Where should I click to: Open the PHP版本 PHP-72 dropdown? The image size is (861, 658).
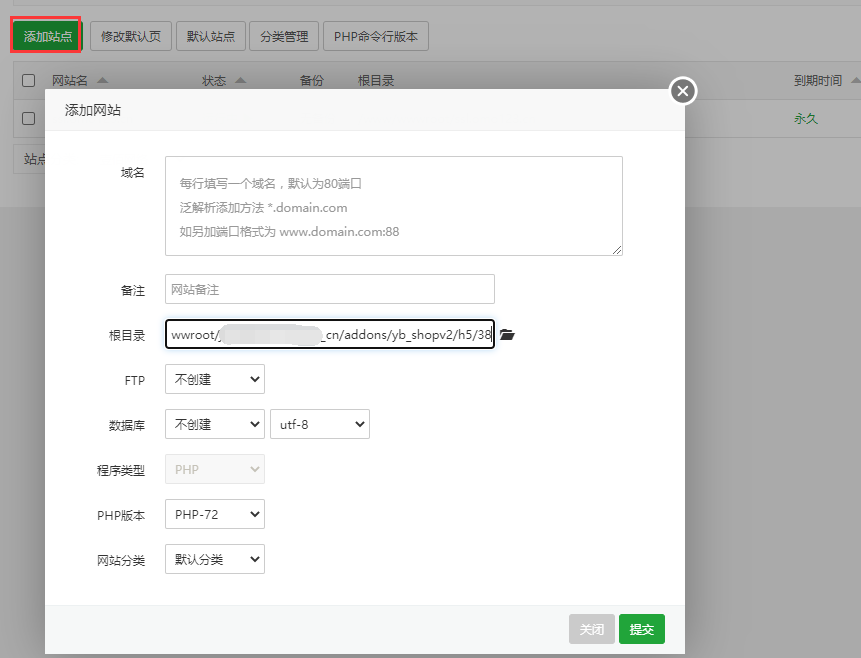(214, 515)
